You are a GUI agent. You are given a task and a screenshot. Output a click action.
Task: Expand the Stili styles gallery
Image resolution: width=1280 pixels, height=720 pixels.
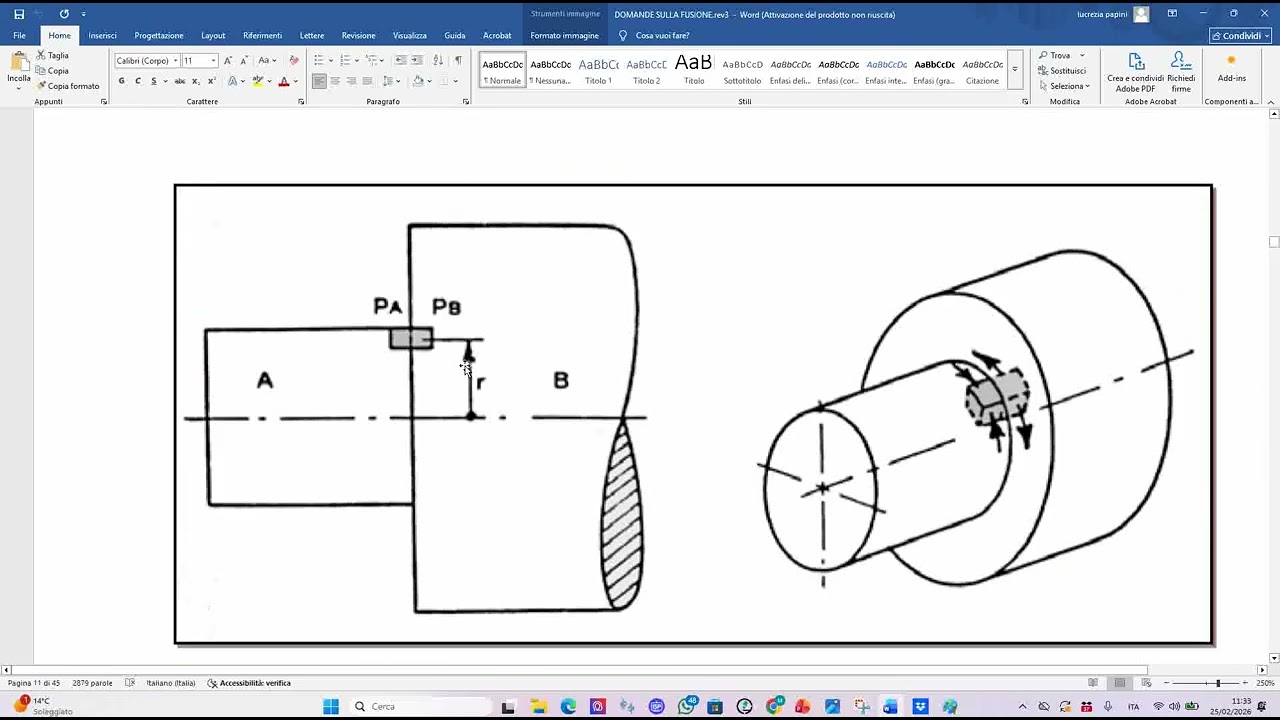[x=1015, y=70]
